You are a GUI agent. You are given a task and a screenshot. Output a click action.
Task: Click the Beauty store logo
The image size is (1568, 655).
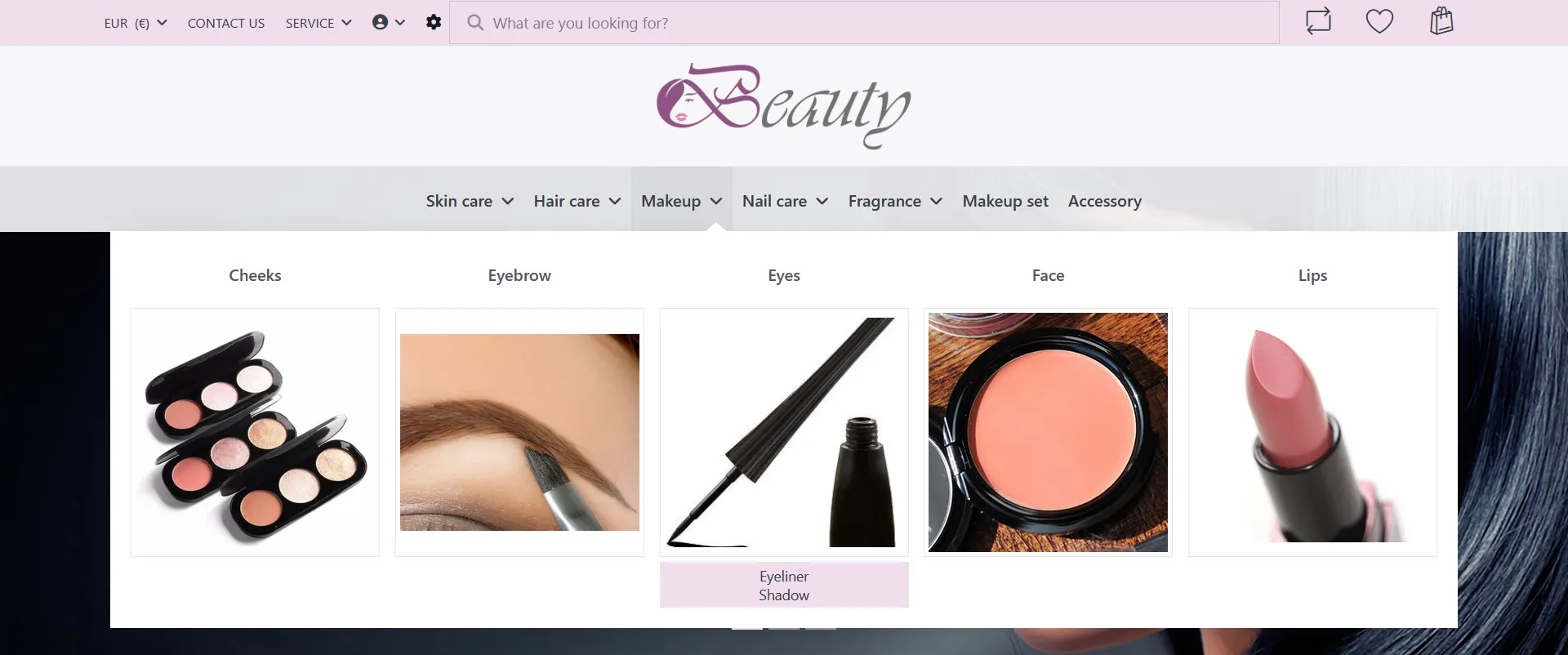pos(784,106)
